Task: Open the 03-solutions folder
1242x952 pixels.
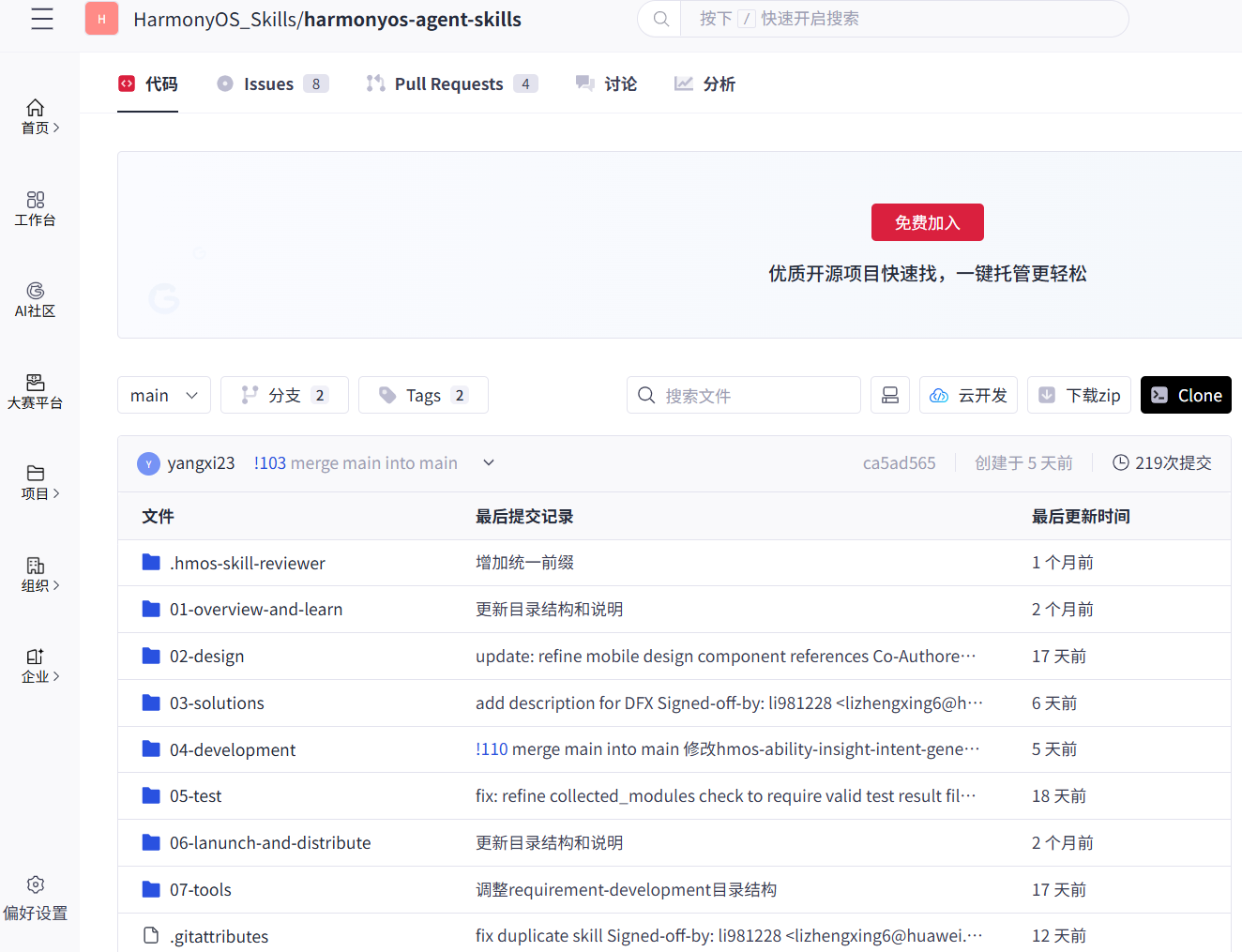Action: 217,703
